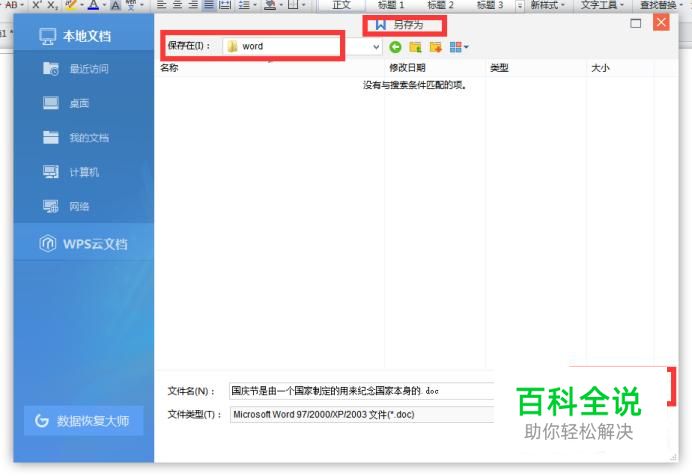Open the 本地文档 section

click(x=75, y=36)
